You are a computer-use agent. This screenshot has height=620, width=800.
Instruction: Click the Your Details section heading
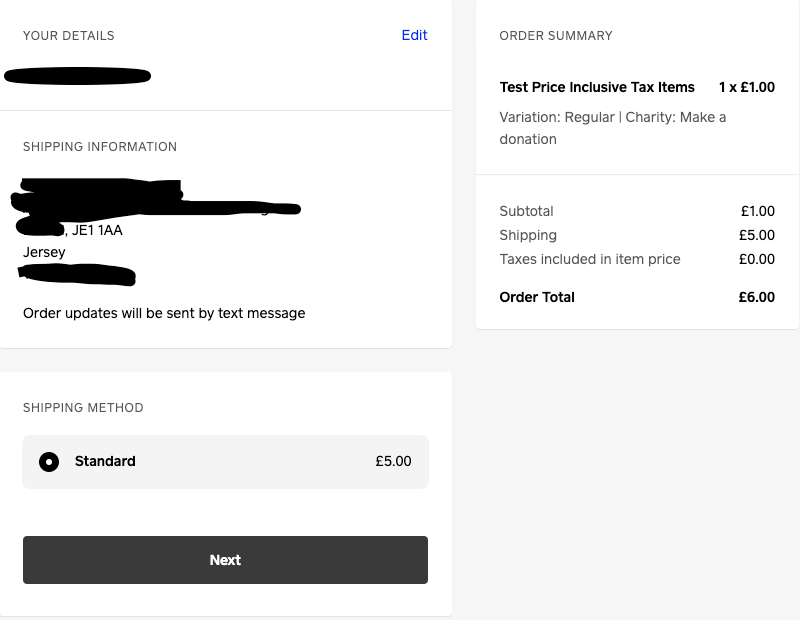[69, 36]
